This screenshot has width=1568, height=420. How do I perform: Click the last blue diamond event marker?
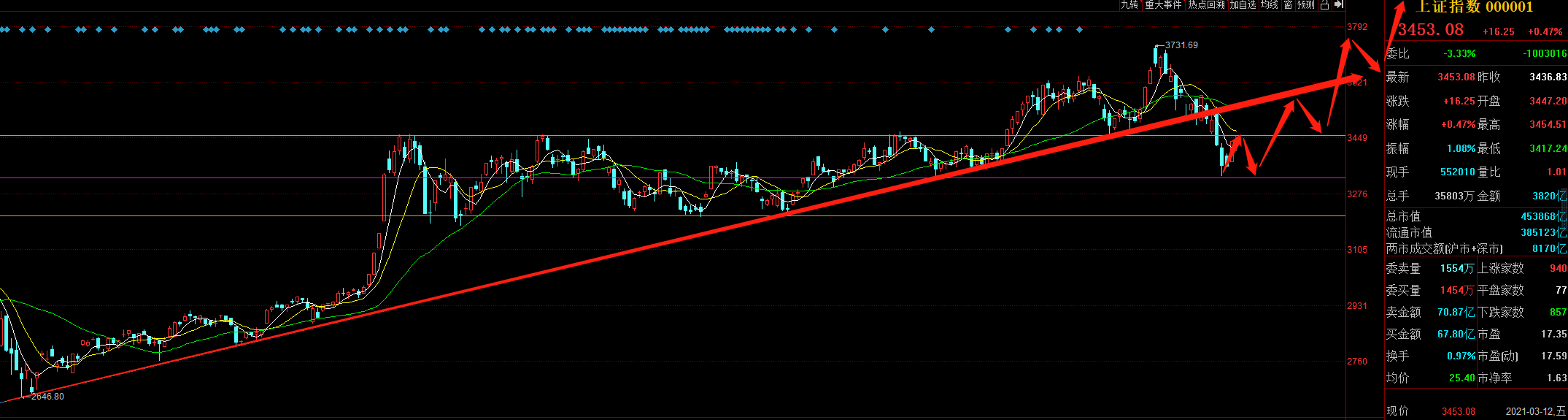pos(1079,30)
